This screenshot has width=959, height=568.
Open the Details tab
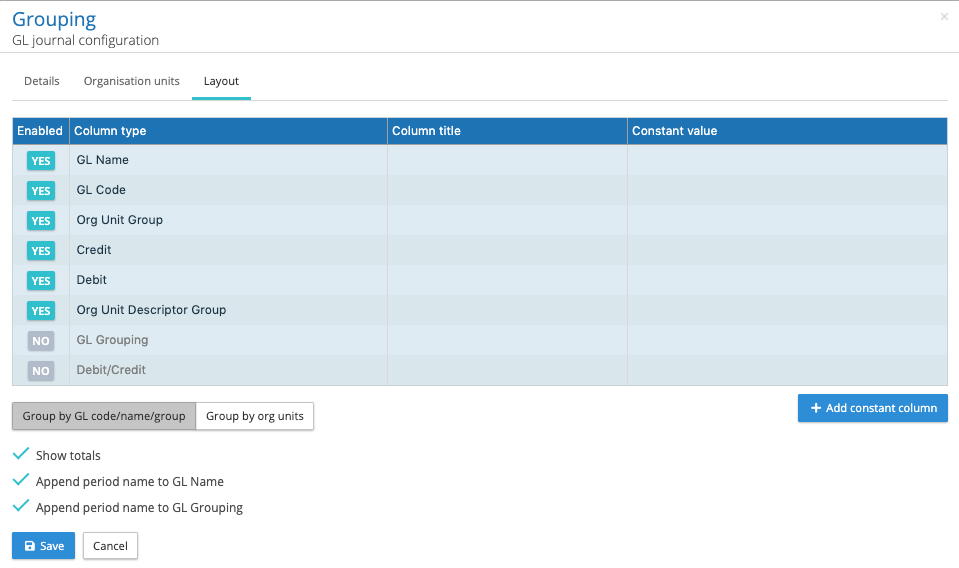(42, 81)
